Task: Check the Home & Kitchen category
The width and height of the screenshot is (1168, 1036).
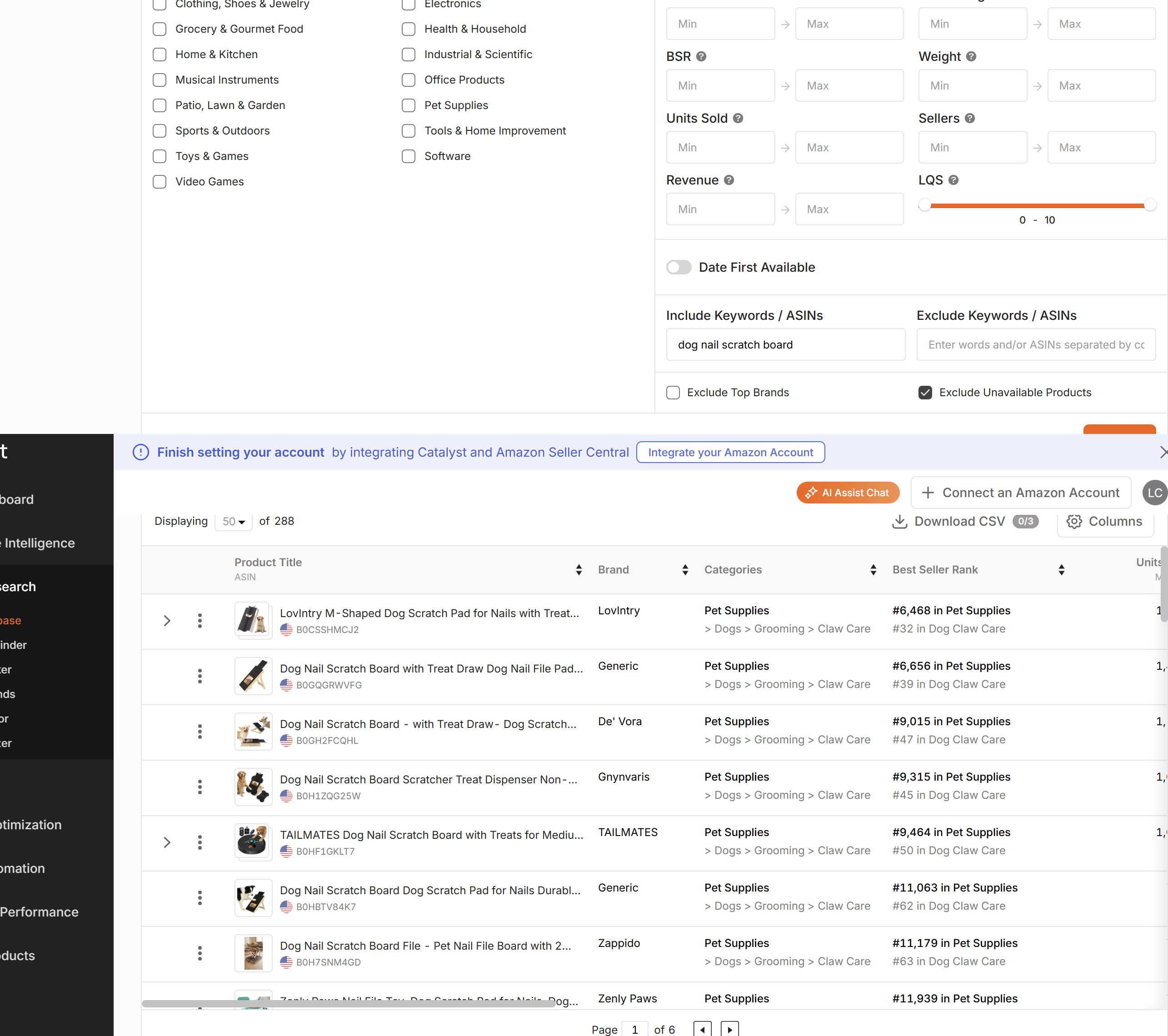Action: pos(160,54)
